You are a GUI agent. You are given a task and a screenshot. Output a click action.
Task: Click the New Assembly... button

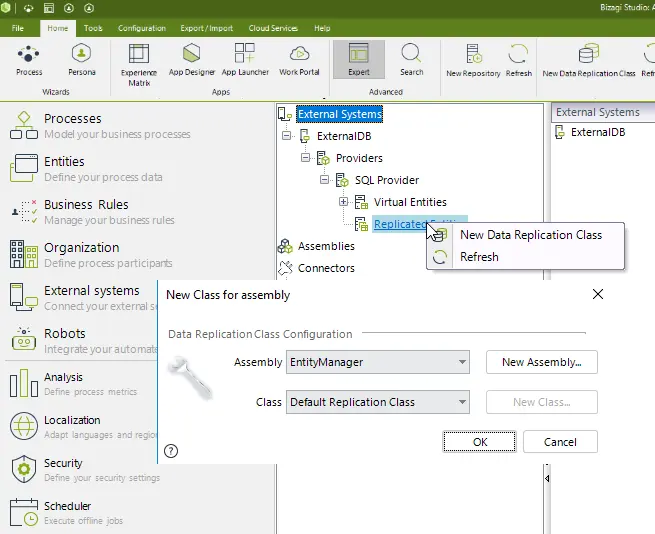[542, 362]
